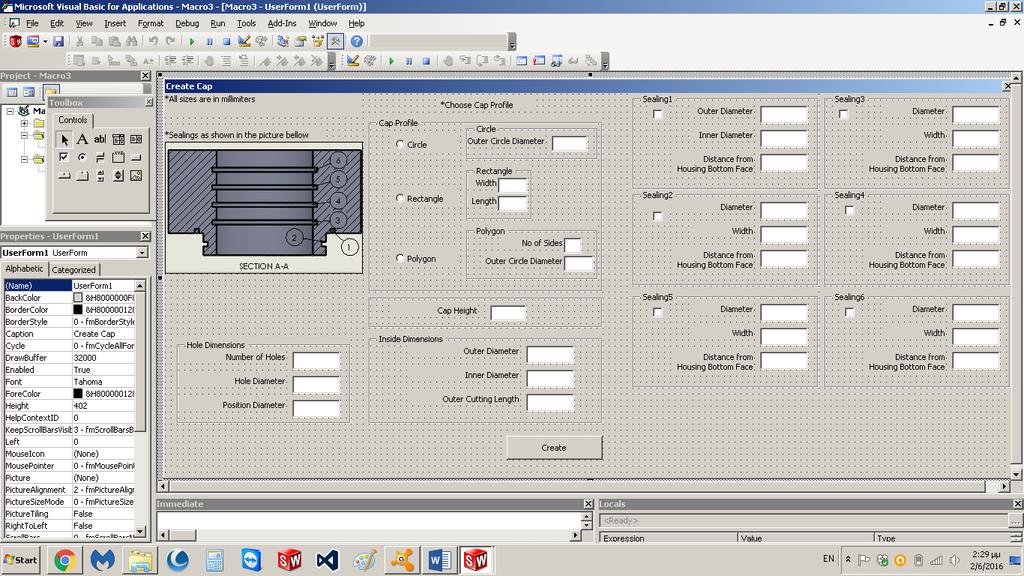
Task: Select the ListBox control in Toolbox
Action: tap(136, 139)
